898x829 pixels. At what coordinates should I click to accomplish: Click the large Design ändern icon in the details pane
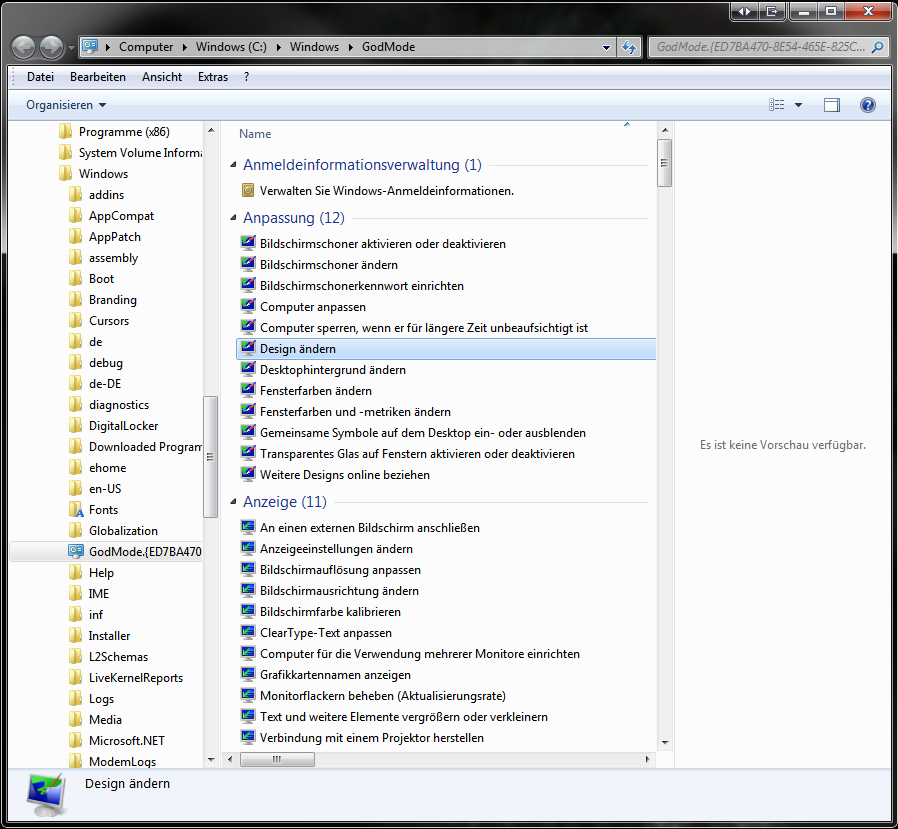46,795
